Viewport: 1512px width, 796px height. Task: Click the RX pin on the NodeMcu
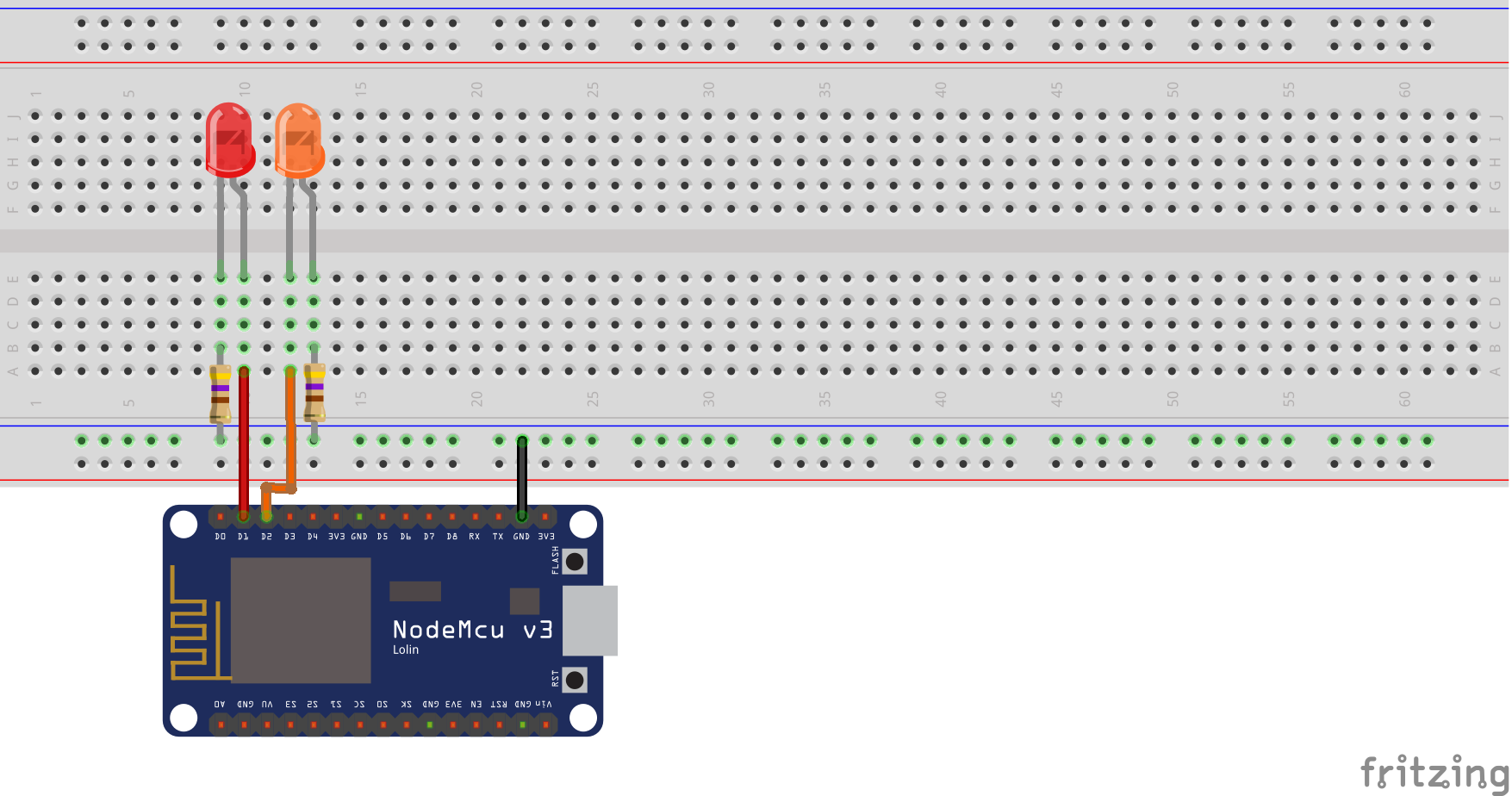tap(476, 517)
